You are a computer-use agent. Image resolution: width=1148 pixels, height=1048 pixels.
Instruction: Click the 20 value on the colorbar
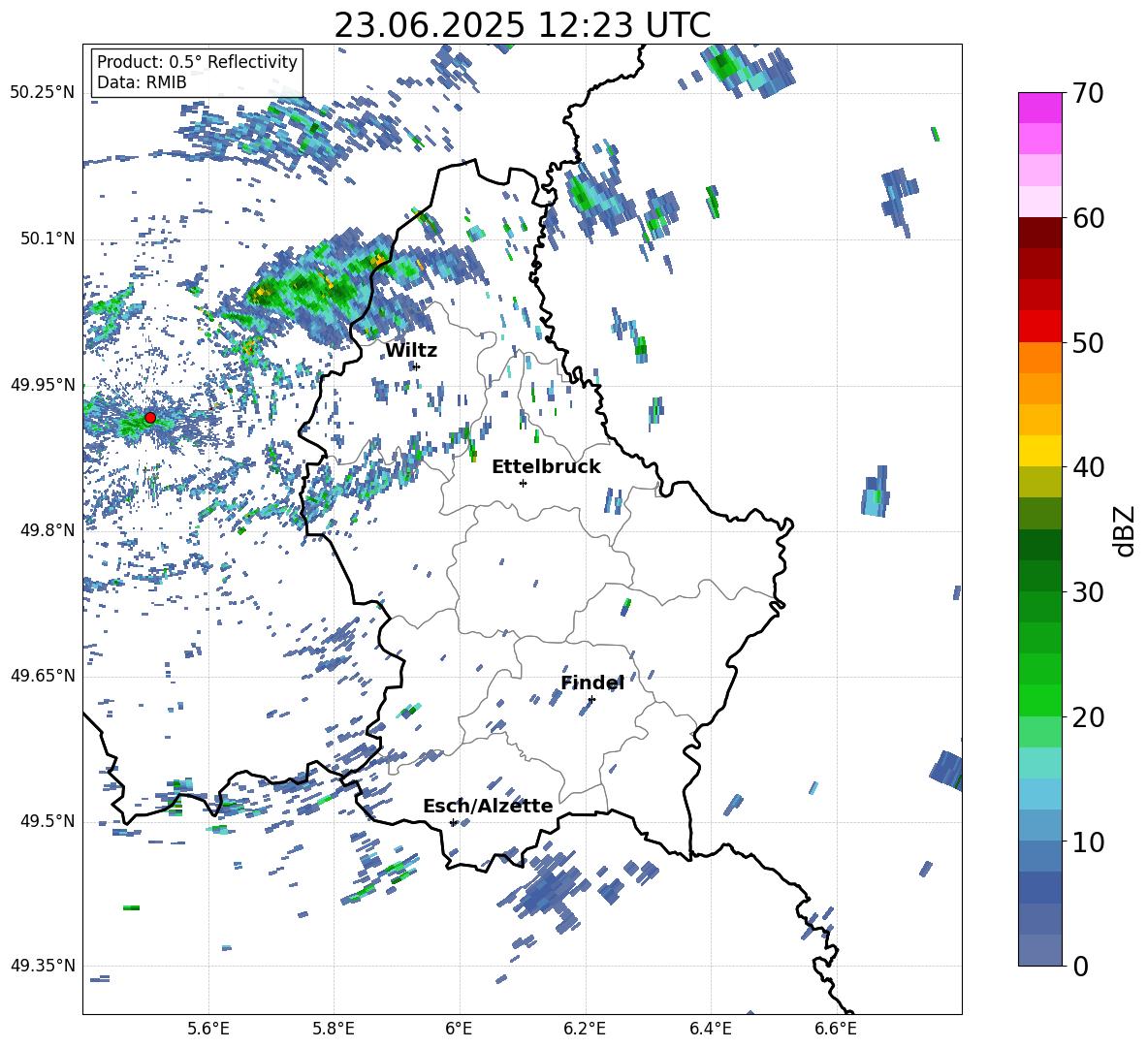point(1088,717)
